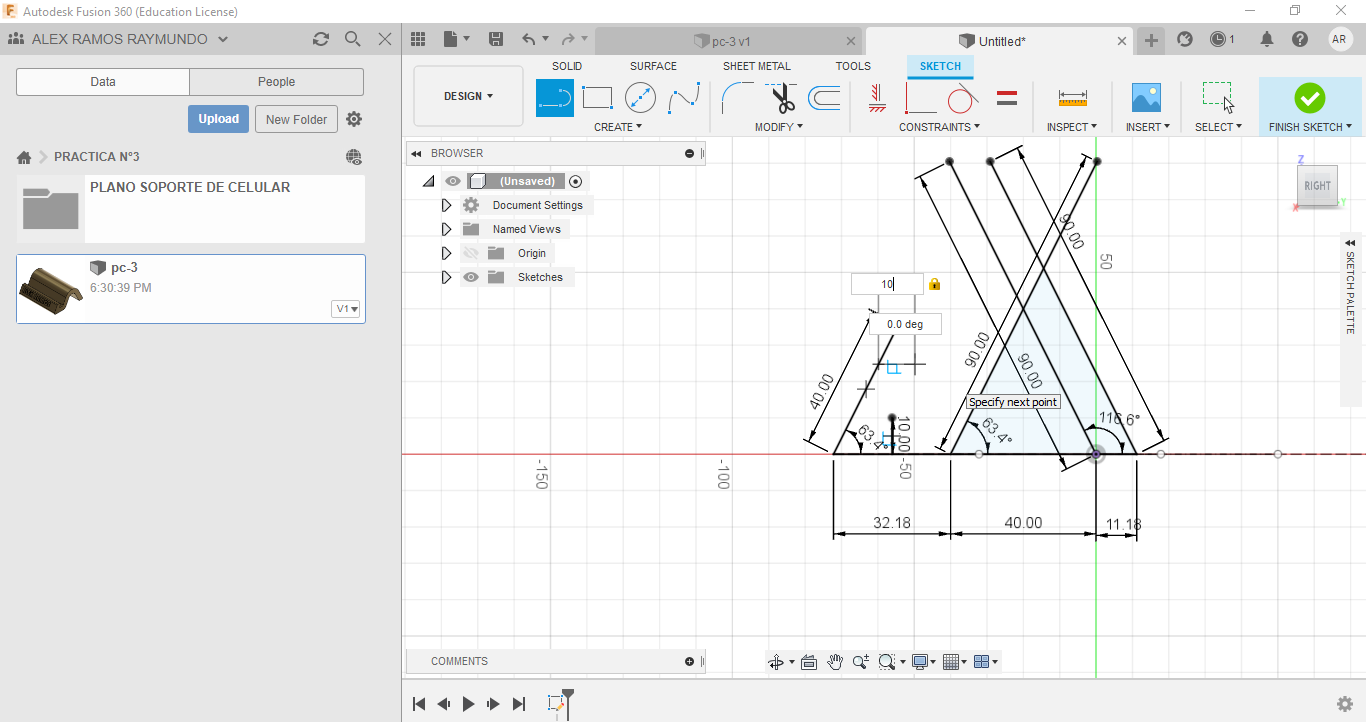This screenshot has width=1366, height=722.
Task: Open the V1 version dropdown for pc-3
Action: pyautogui.click(x=346, y=309)
